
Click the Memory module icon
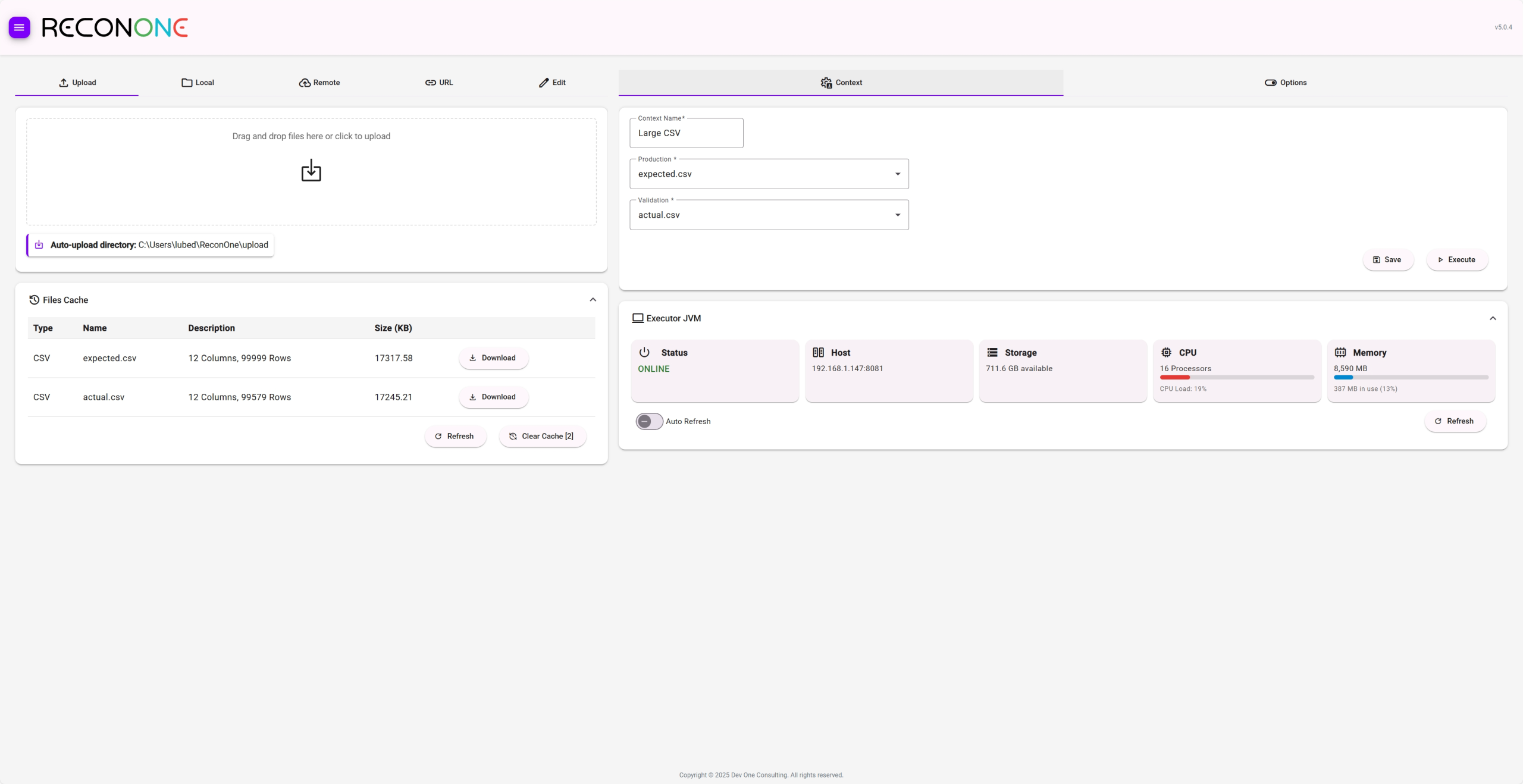1340,352
